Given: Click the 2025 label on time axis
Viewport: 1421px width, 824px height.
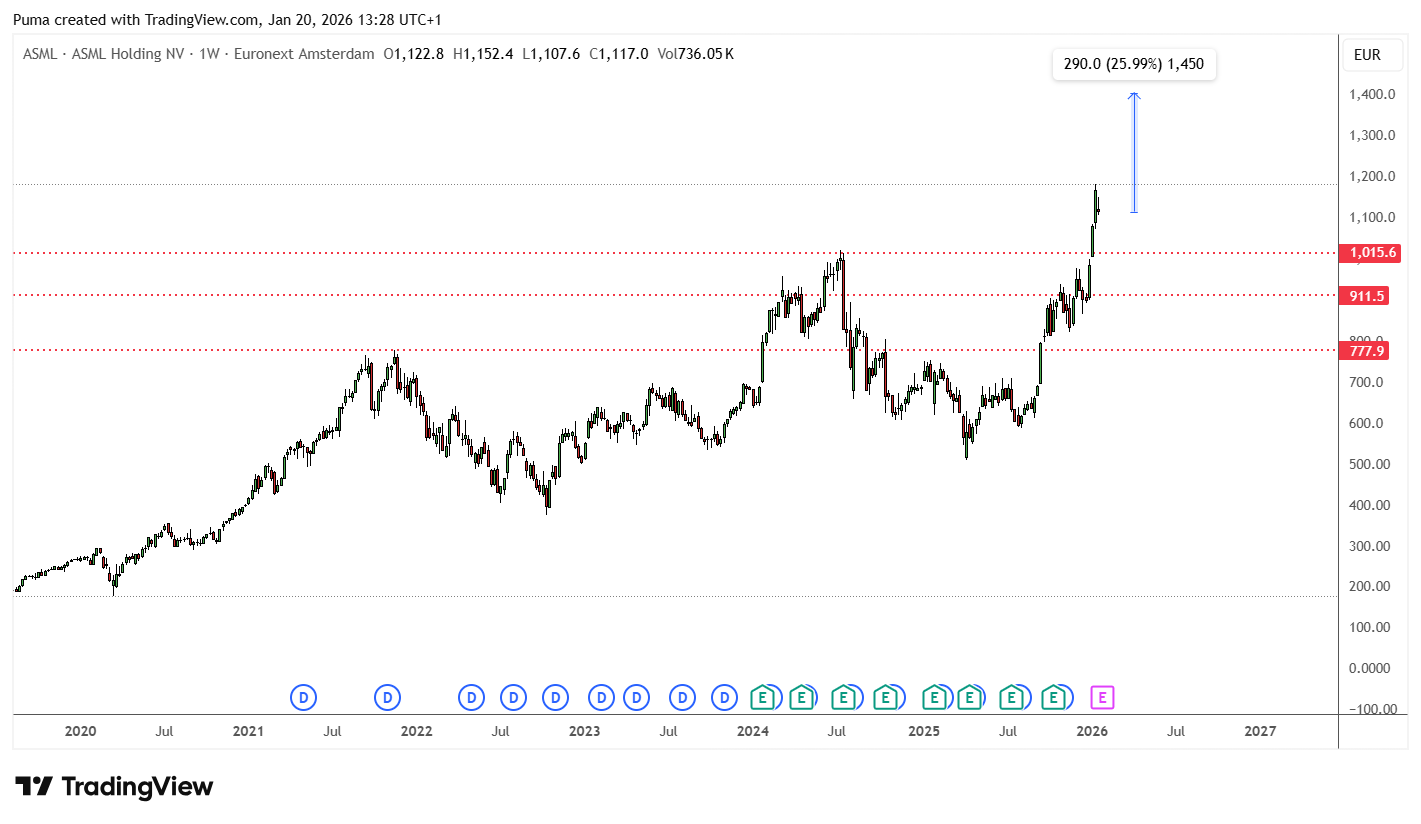Looking at the screenshot, I should [x=923, y=731].
